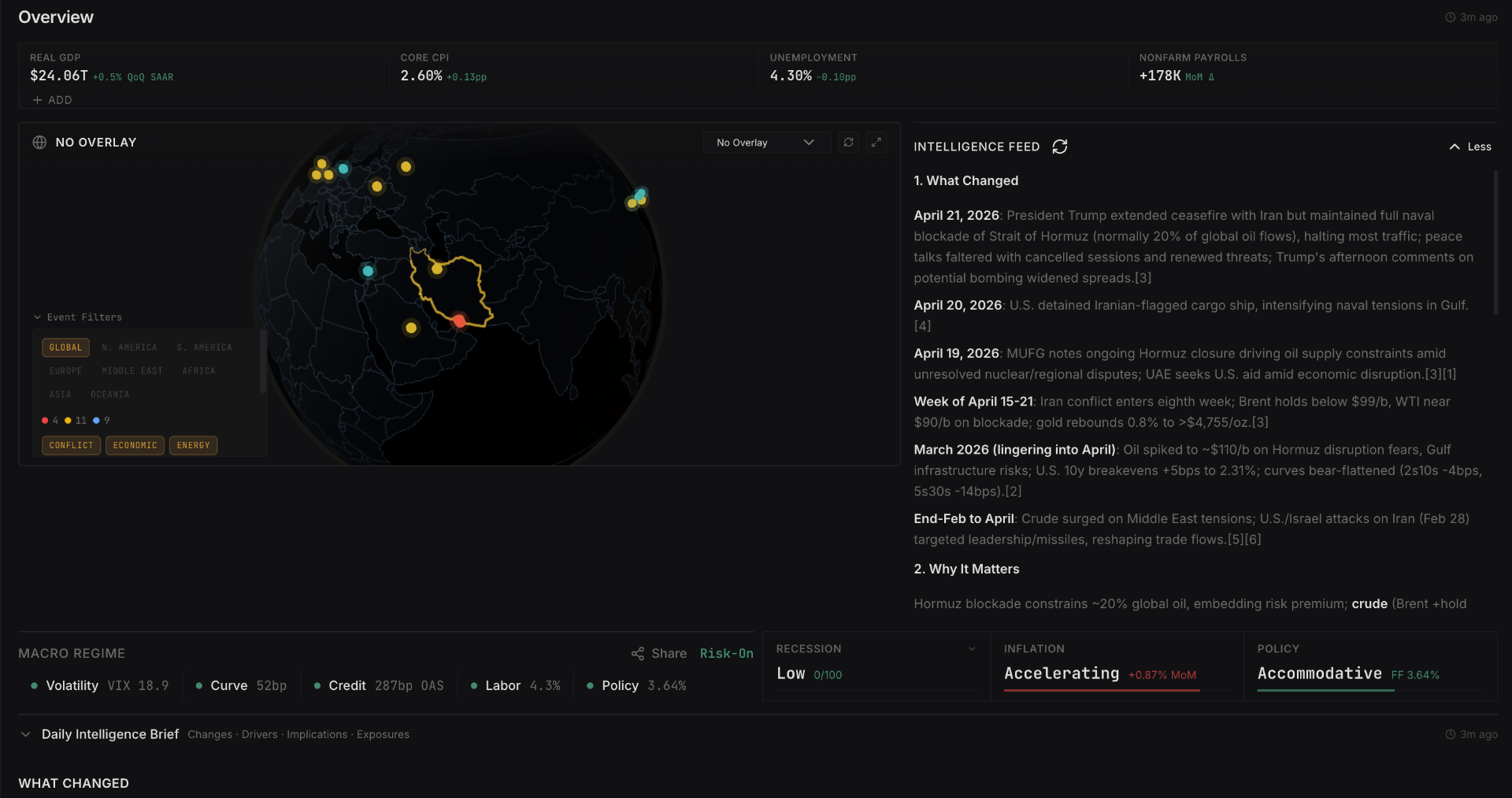Open the Real GDP metric card
Image resolution: width=1512 pixels, height=798 pixels.
click(203, 68)
